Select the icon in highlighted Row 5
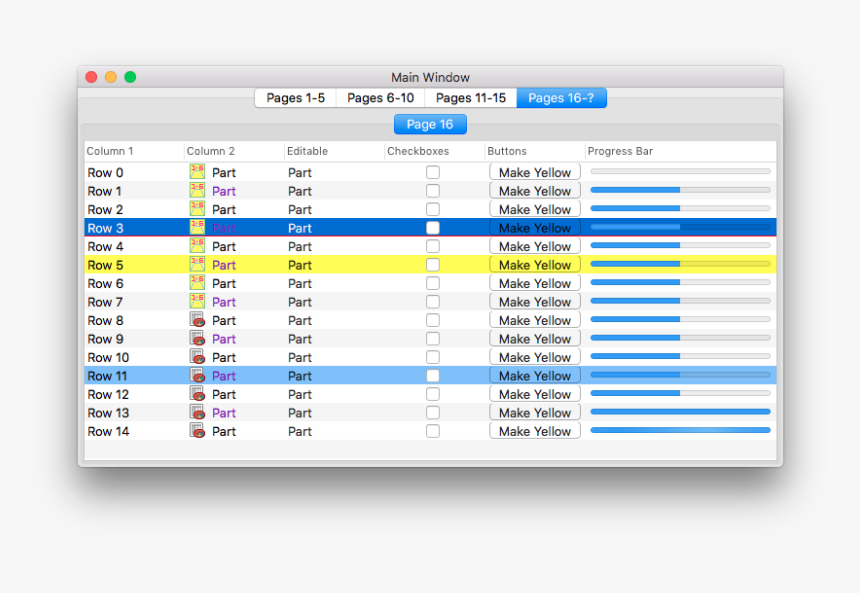 pos(197,265)
